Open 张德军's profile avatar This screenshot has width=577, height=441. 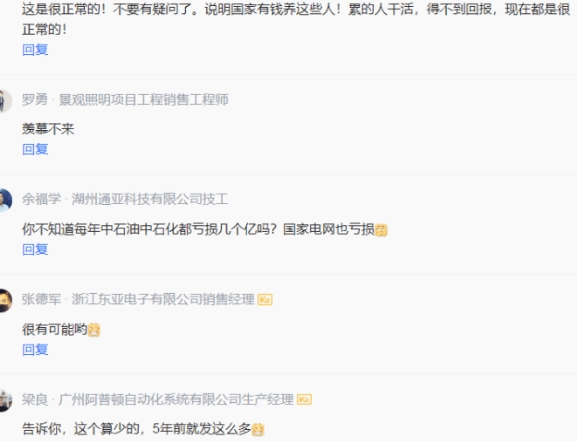click(x=6, y=300)
